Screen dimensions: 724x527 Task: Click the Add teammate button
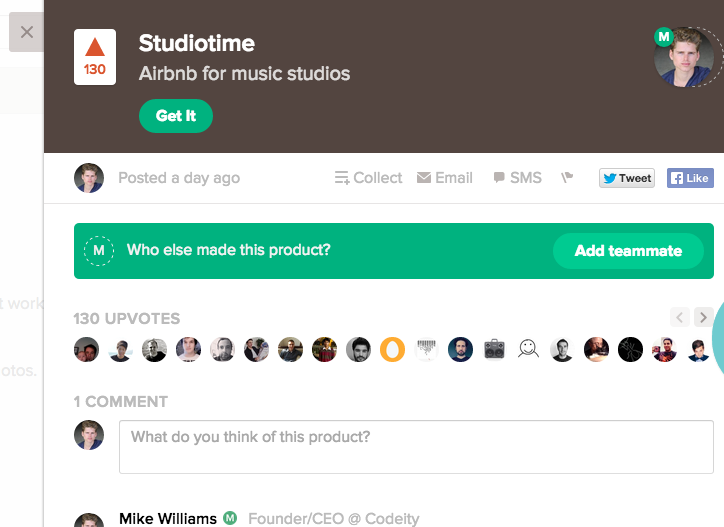click(628, 251)
